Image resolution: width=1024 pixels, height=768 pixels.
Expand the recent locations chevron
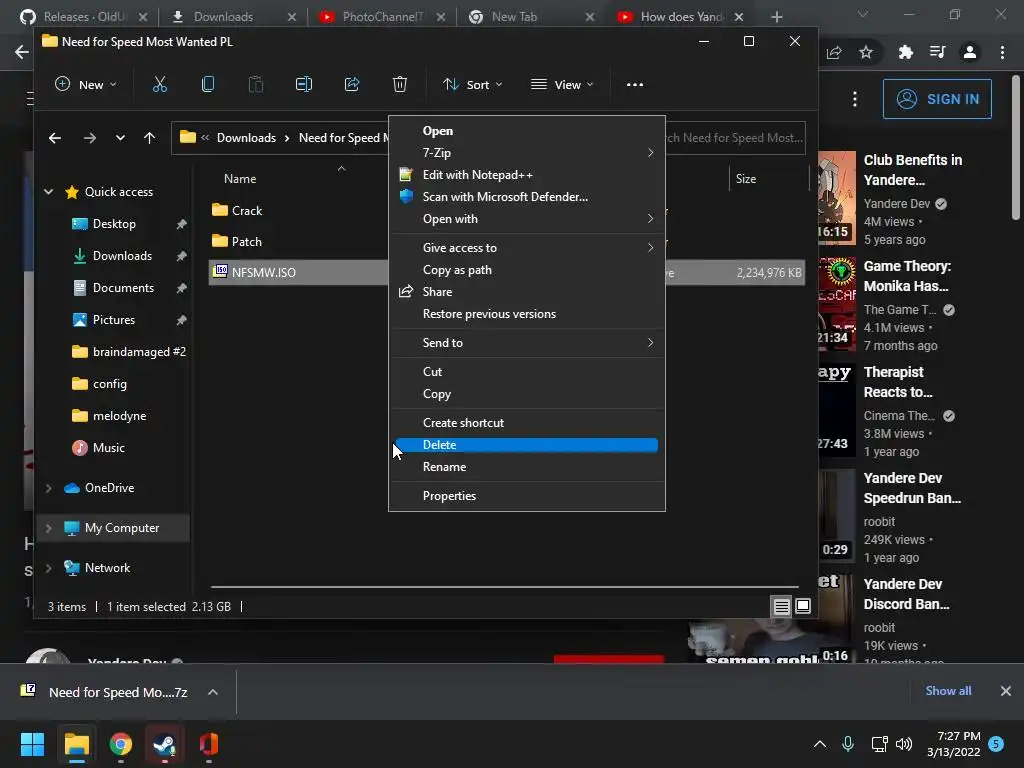120,138
